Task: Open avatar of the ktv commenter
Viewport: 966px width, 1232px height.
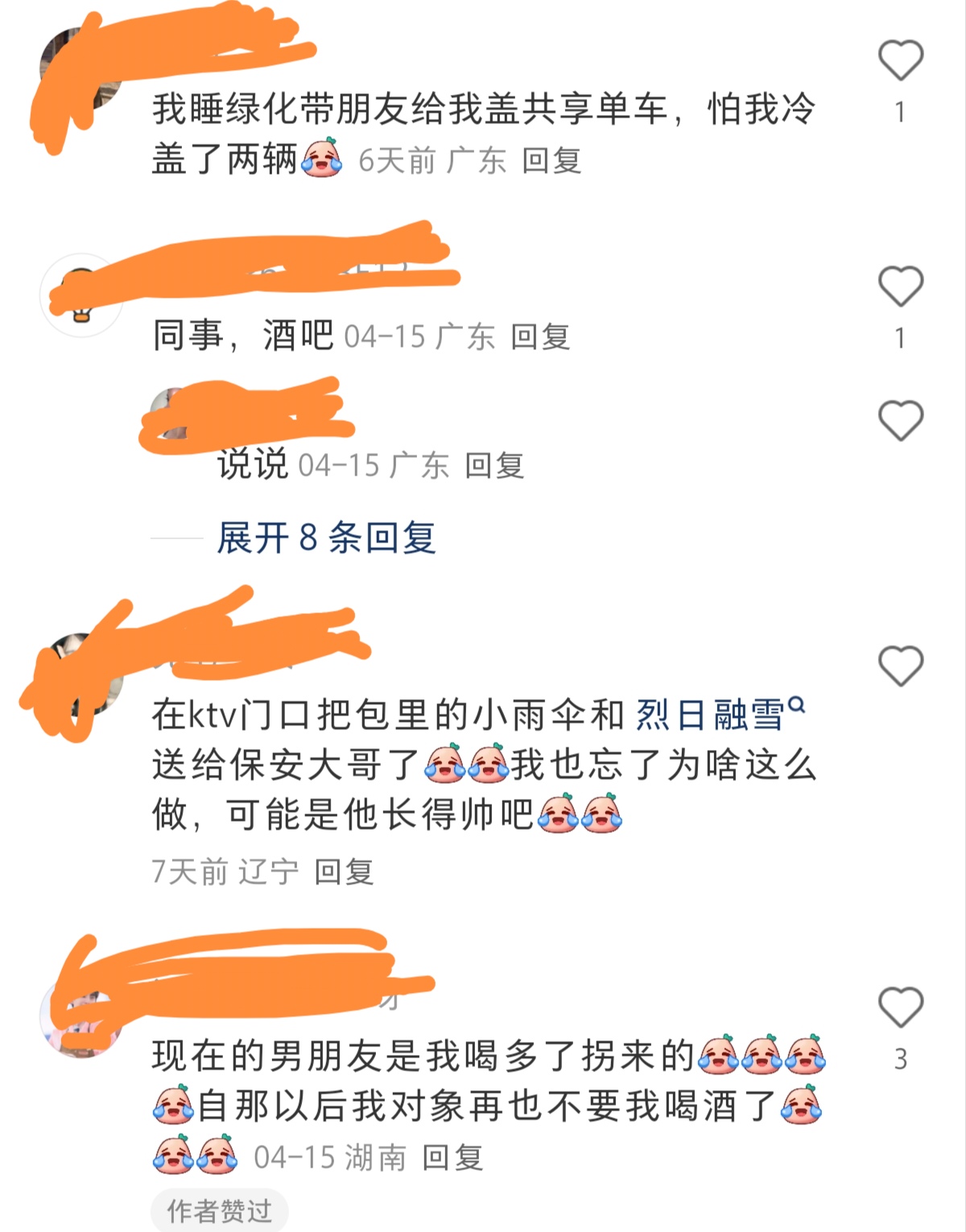Action: pyautogui.click(x=82, y=674)
